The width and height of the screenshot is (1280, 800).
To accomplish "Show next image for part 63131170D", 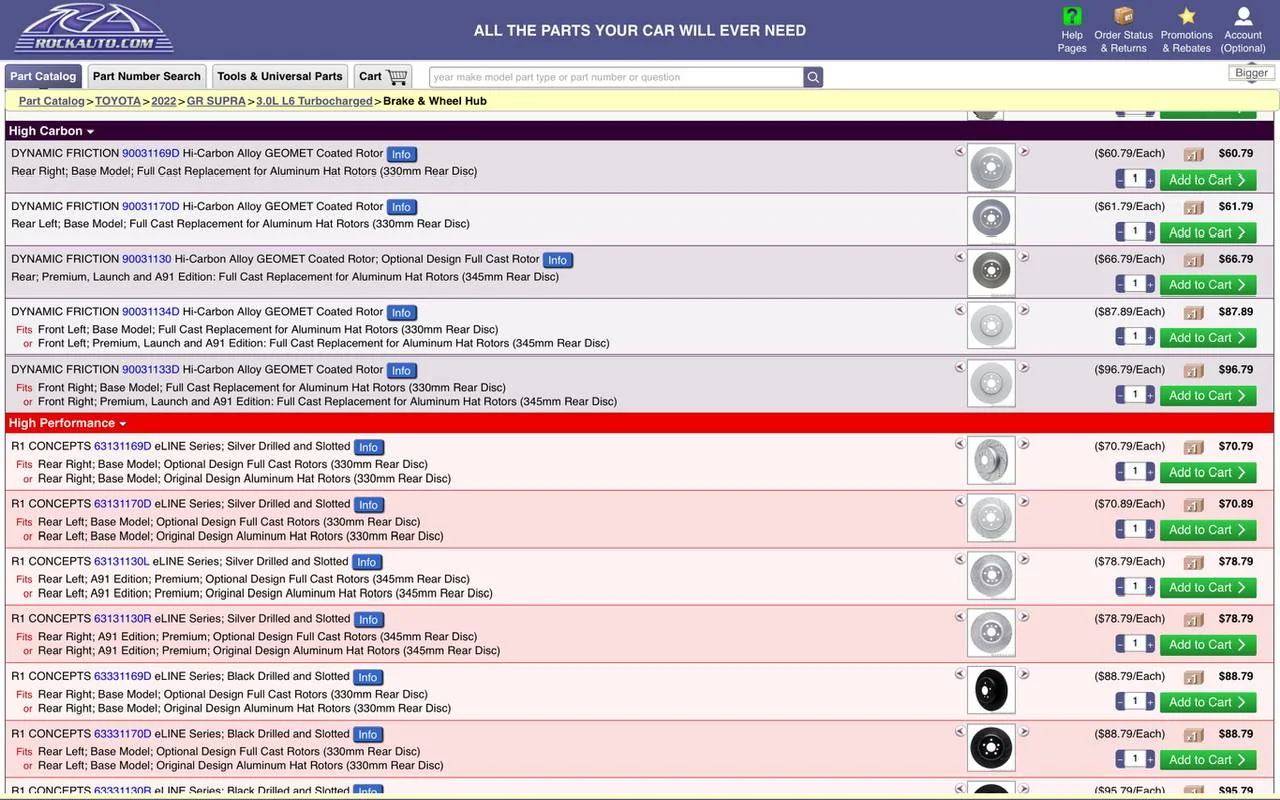I will tap(1024, 502).
